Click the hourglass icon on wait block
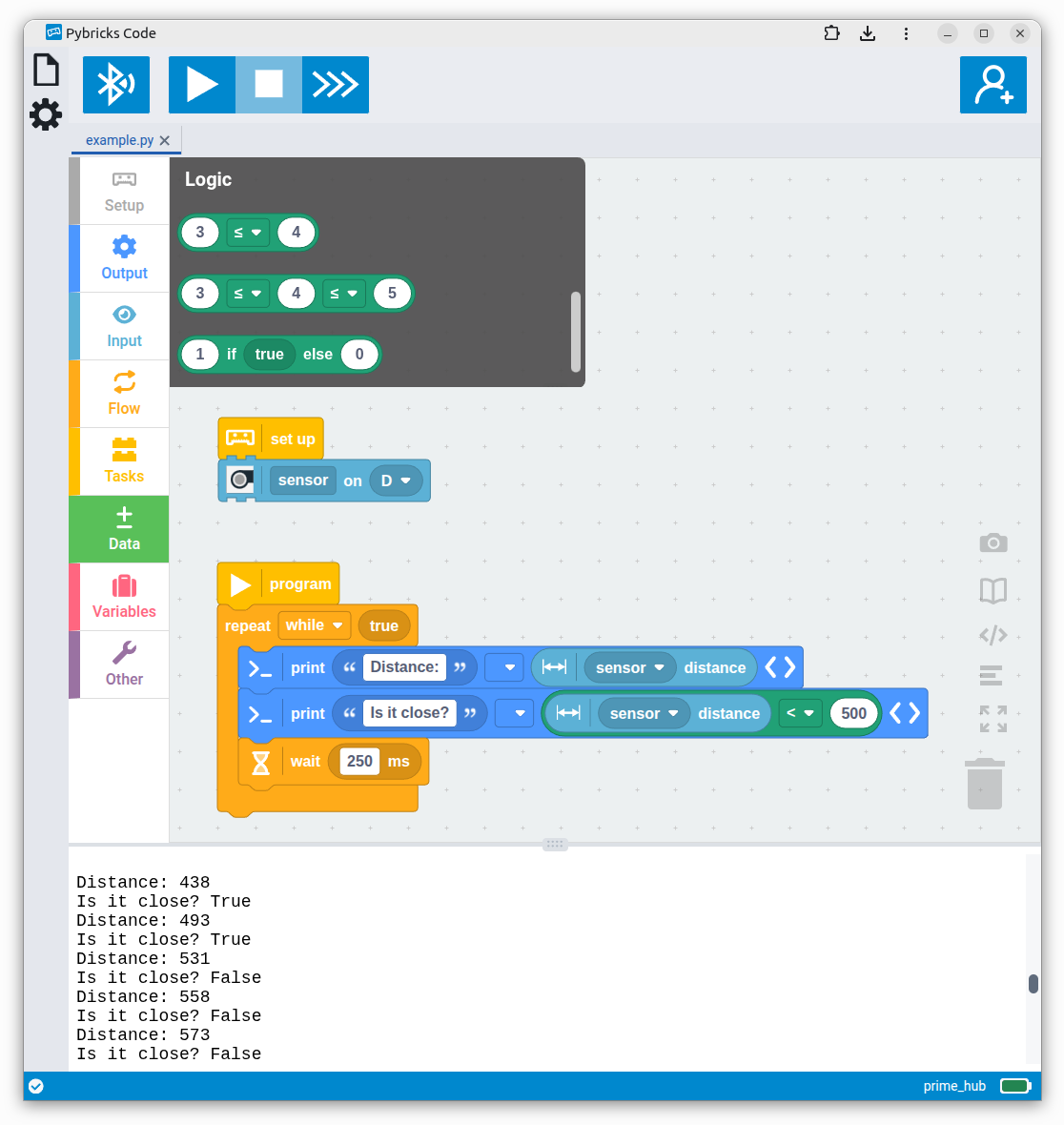This screenshot has height=1125, width=1064. [260, 762]
